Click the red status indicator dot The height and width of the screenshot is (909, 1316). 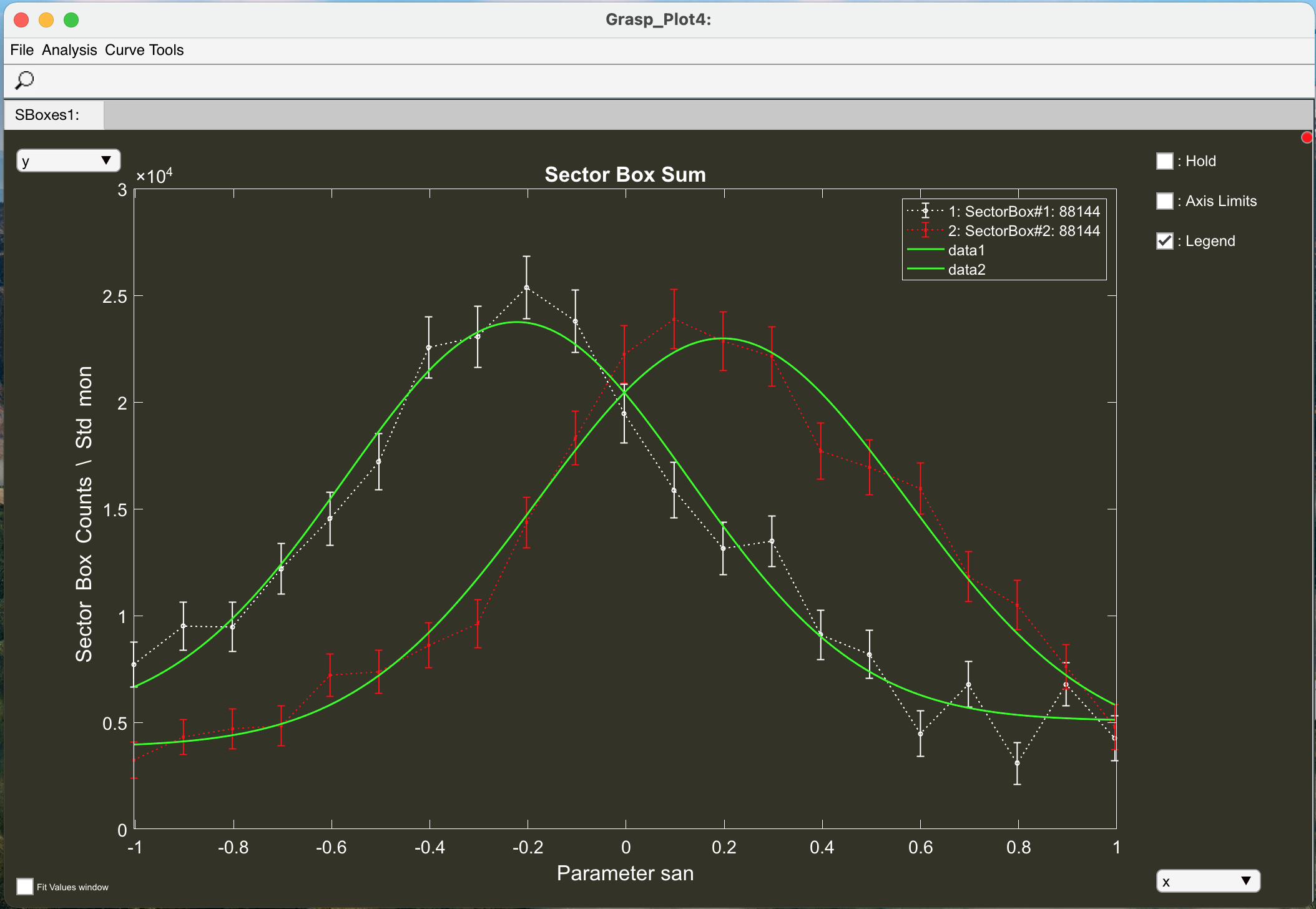point(1307,137)
